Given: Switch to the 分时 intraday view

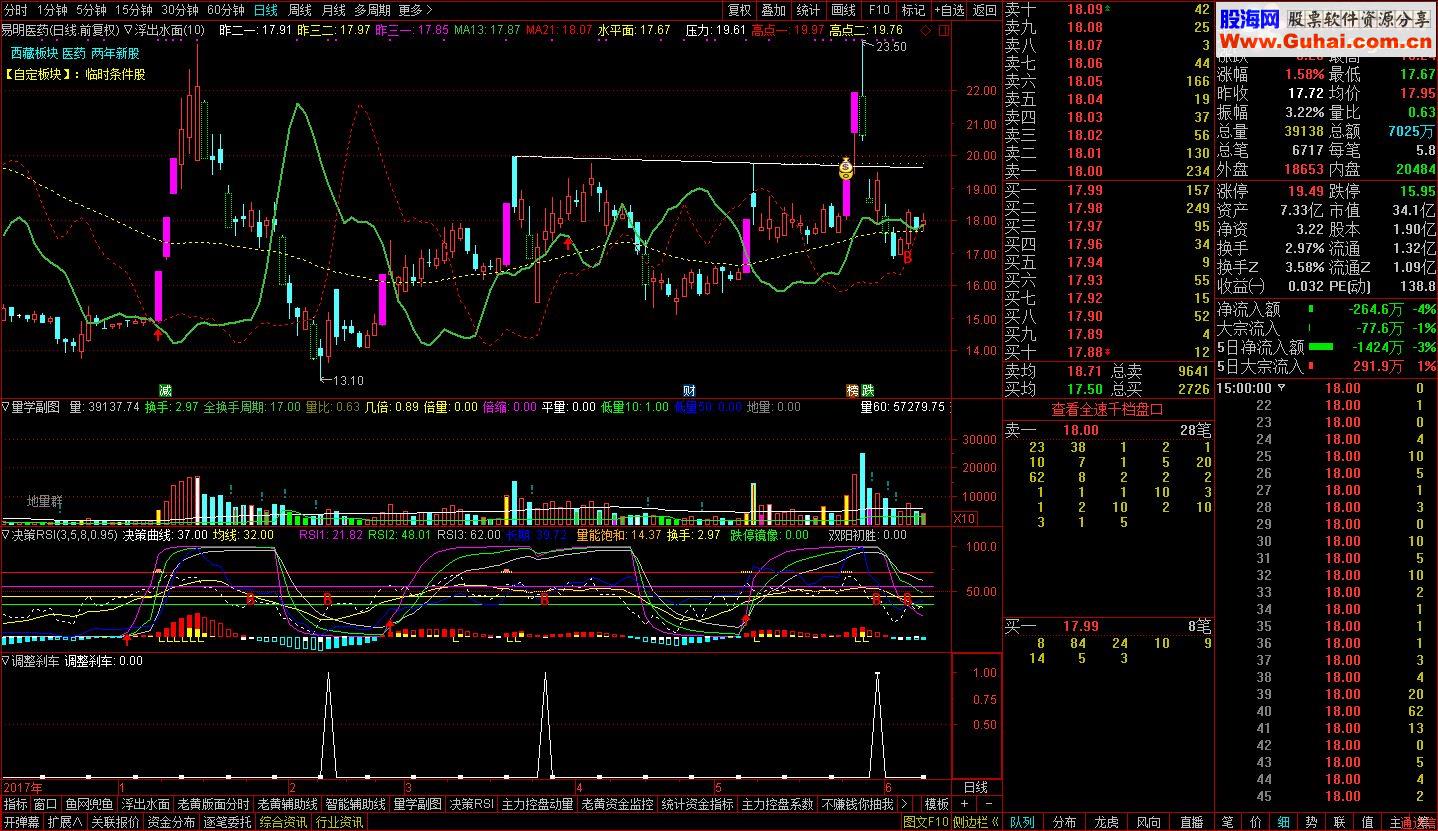Looking at the screenshot, I should [x=16, y=10].
